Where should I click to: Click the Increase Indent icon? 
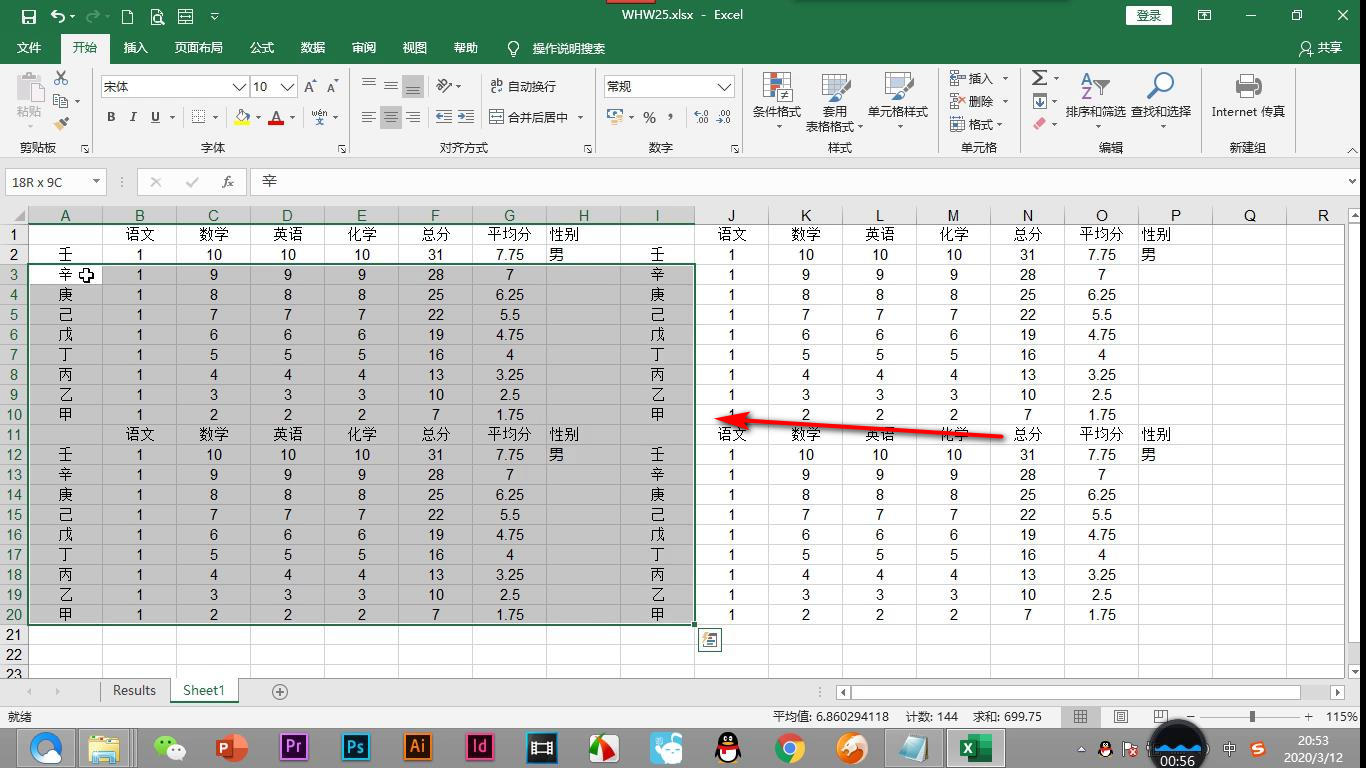(465, 117)
